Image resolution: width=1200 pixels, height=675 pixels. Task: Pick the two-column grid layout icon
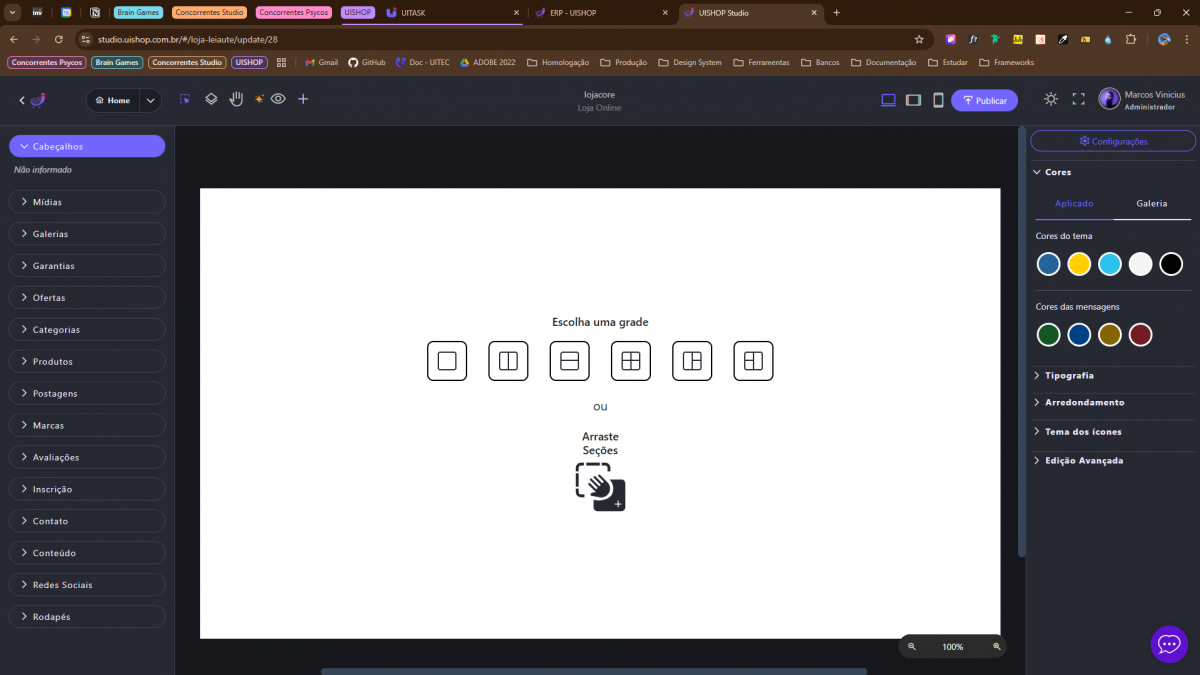point(508,361)
